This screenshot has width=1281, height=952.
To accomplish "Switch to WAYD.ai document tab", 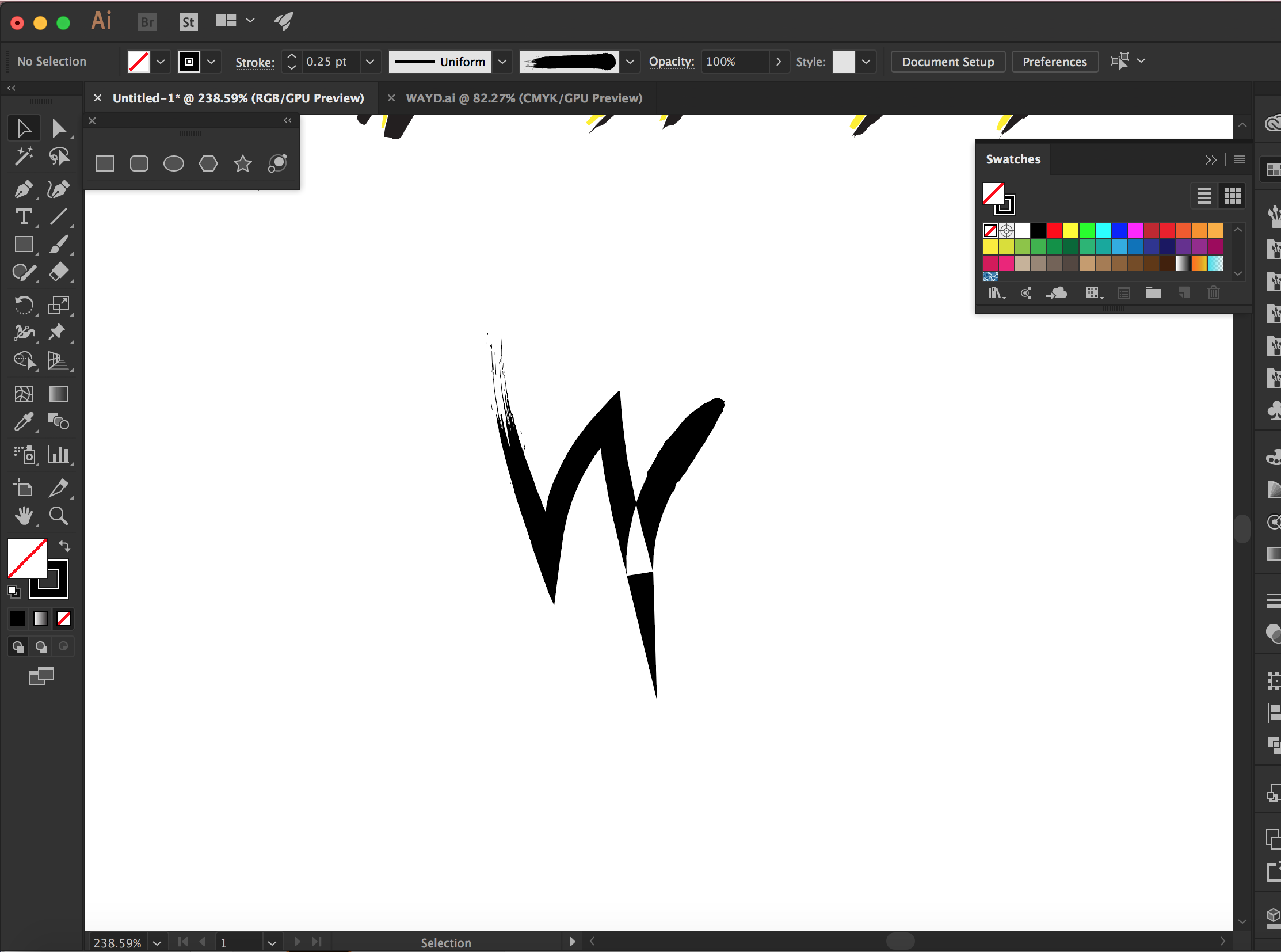I will coord(523,98).
